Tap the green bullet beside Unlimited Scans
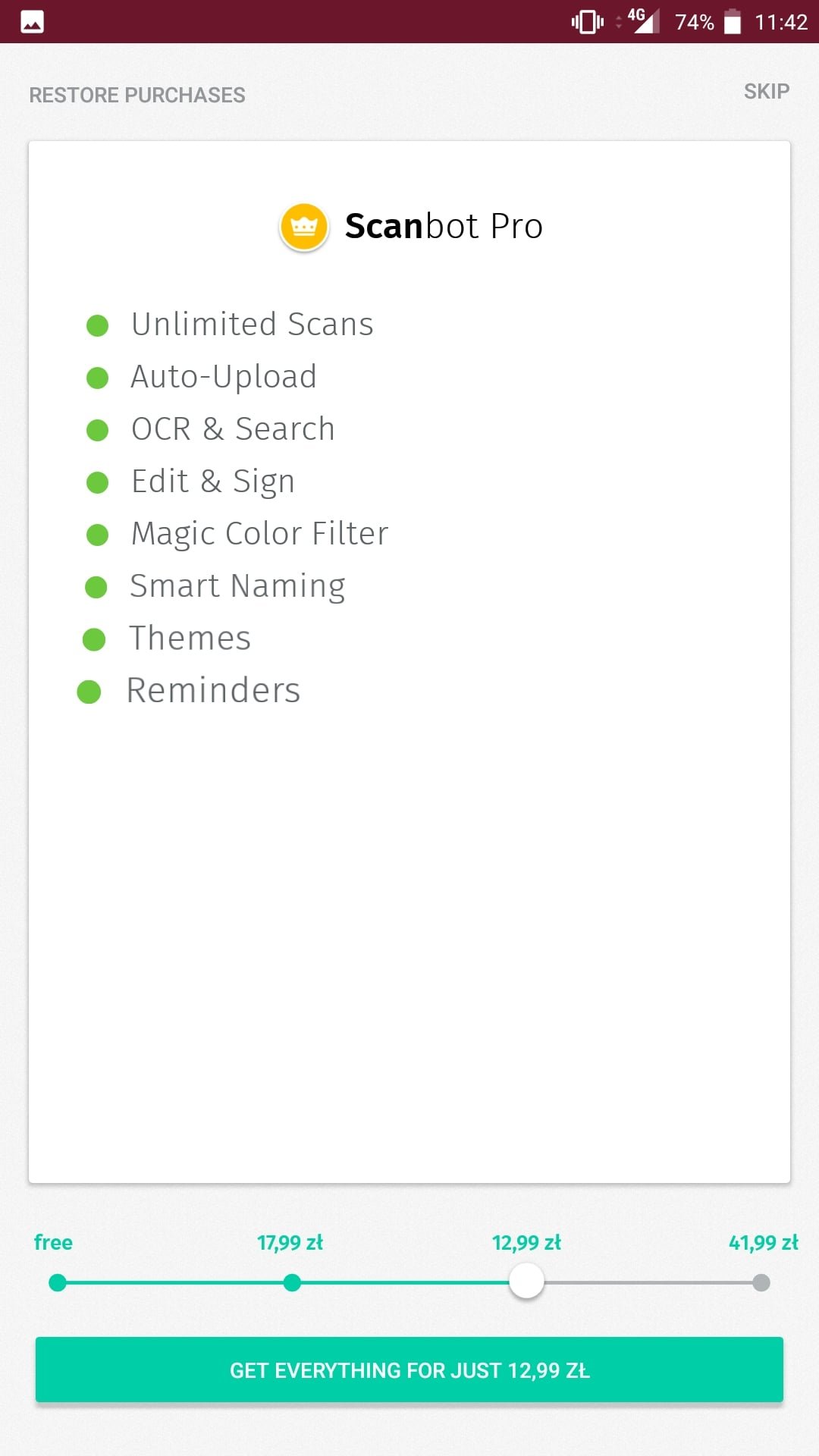The image size is (819, 1456). click(x=98, y=325)
